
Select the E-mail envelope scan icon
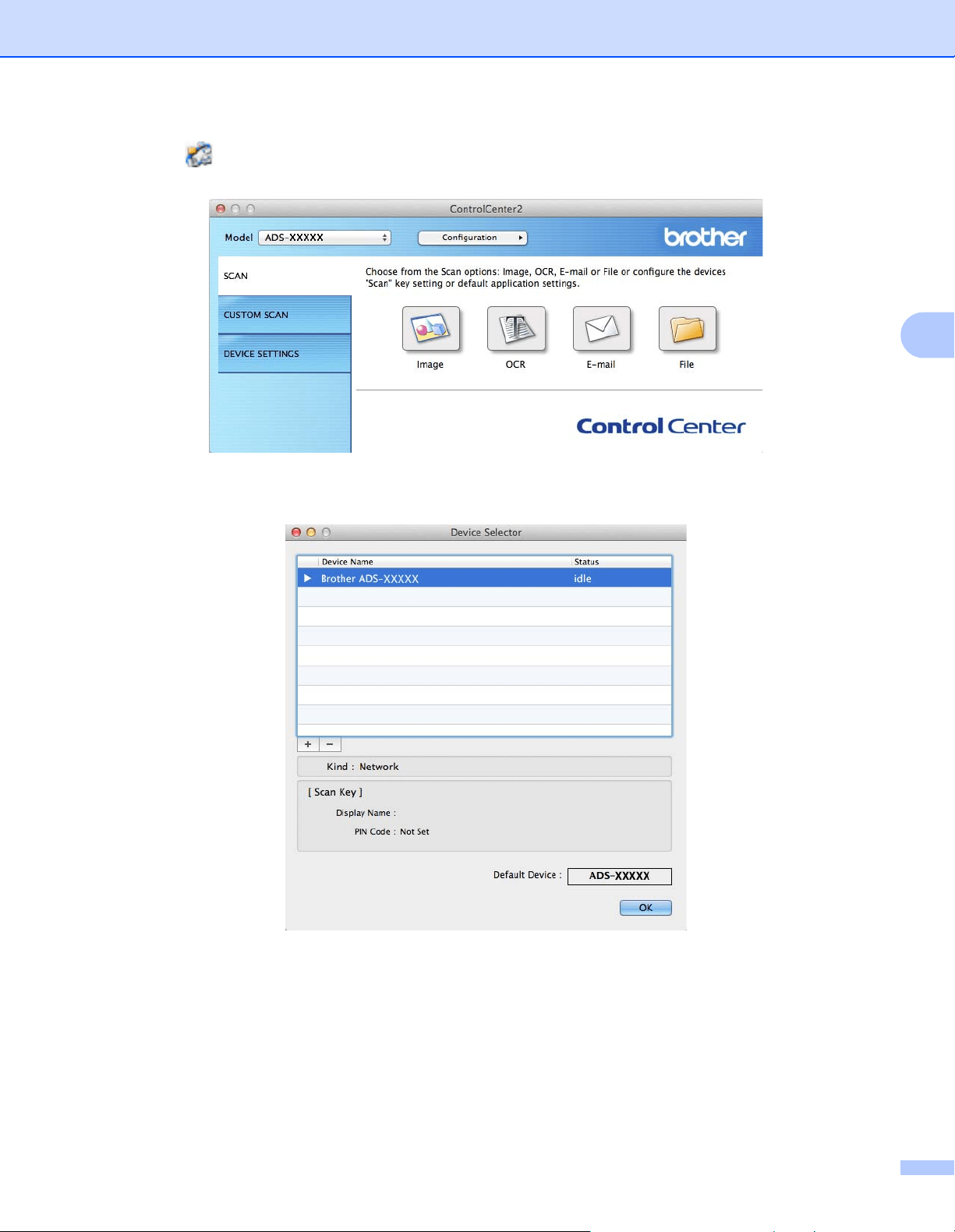(602, 329)
